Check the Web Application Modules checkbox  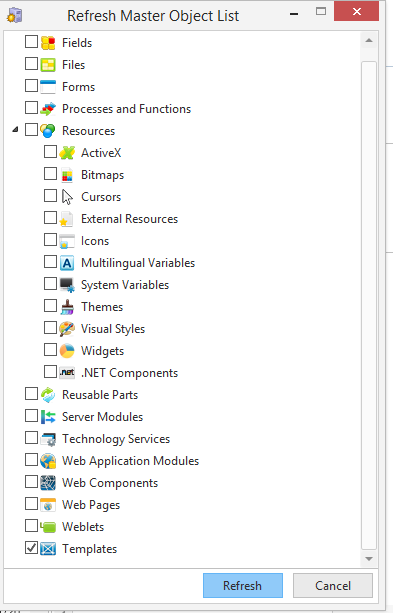tap(31, 460)
